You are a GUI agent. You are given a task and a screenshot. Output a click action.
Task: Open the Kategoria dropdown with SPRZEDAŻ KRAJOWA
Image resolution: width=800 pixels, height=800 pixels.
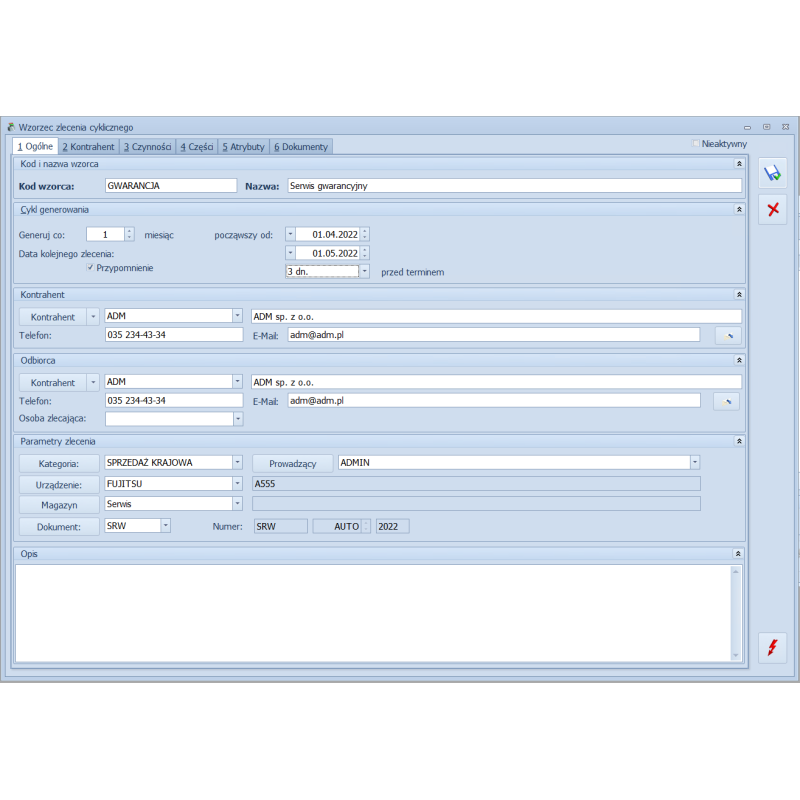pos(237,463)
